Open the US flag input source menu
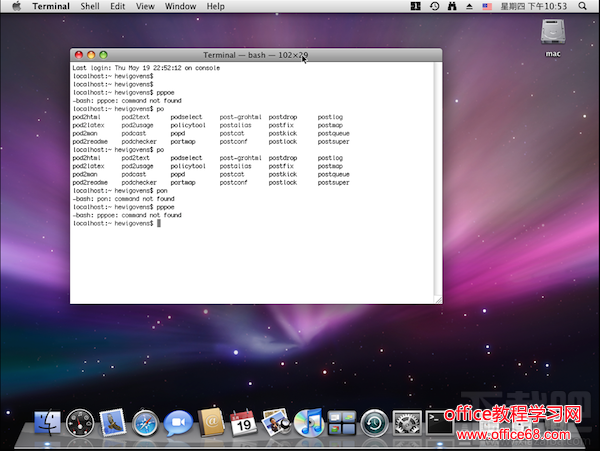600x451 pixels. pyautogui.click(x=487, y=6)
